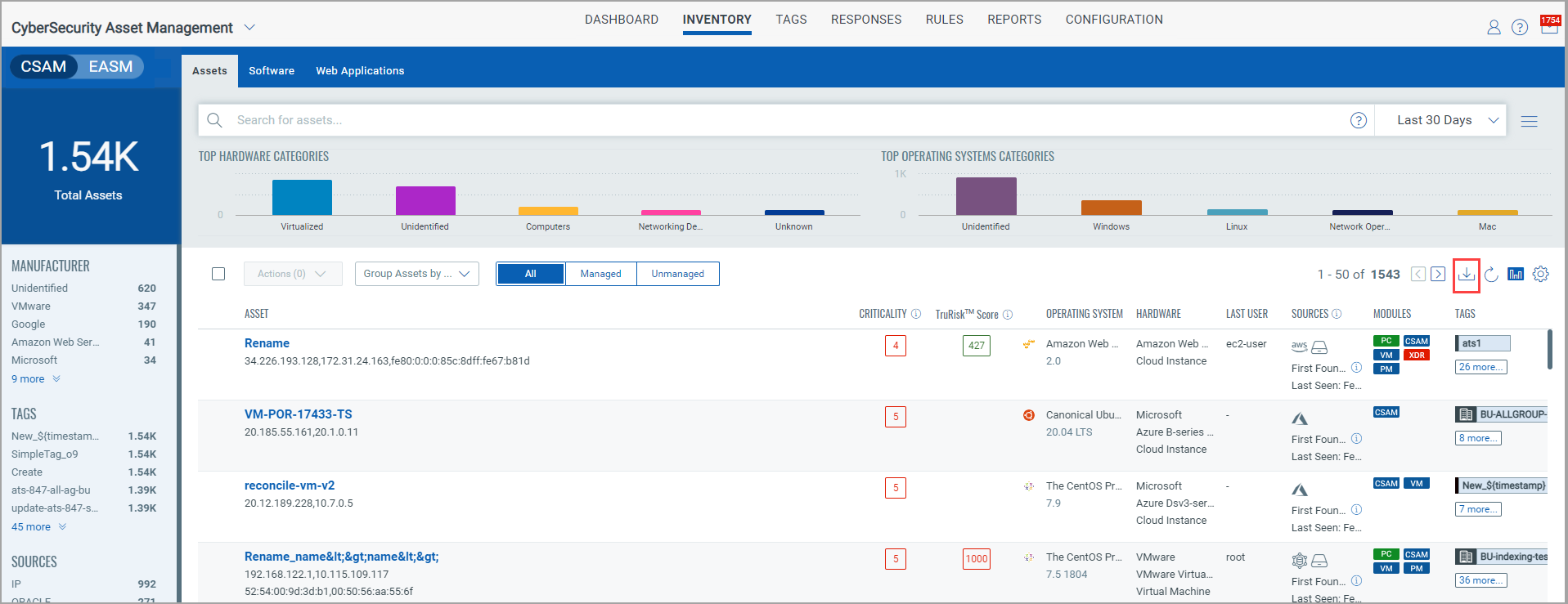Open the RESPONSES menu
The image size is (1568, 604).
click(x=866, y=20)
